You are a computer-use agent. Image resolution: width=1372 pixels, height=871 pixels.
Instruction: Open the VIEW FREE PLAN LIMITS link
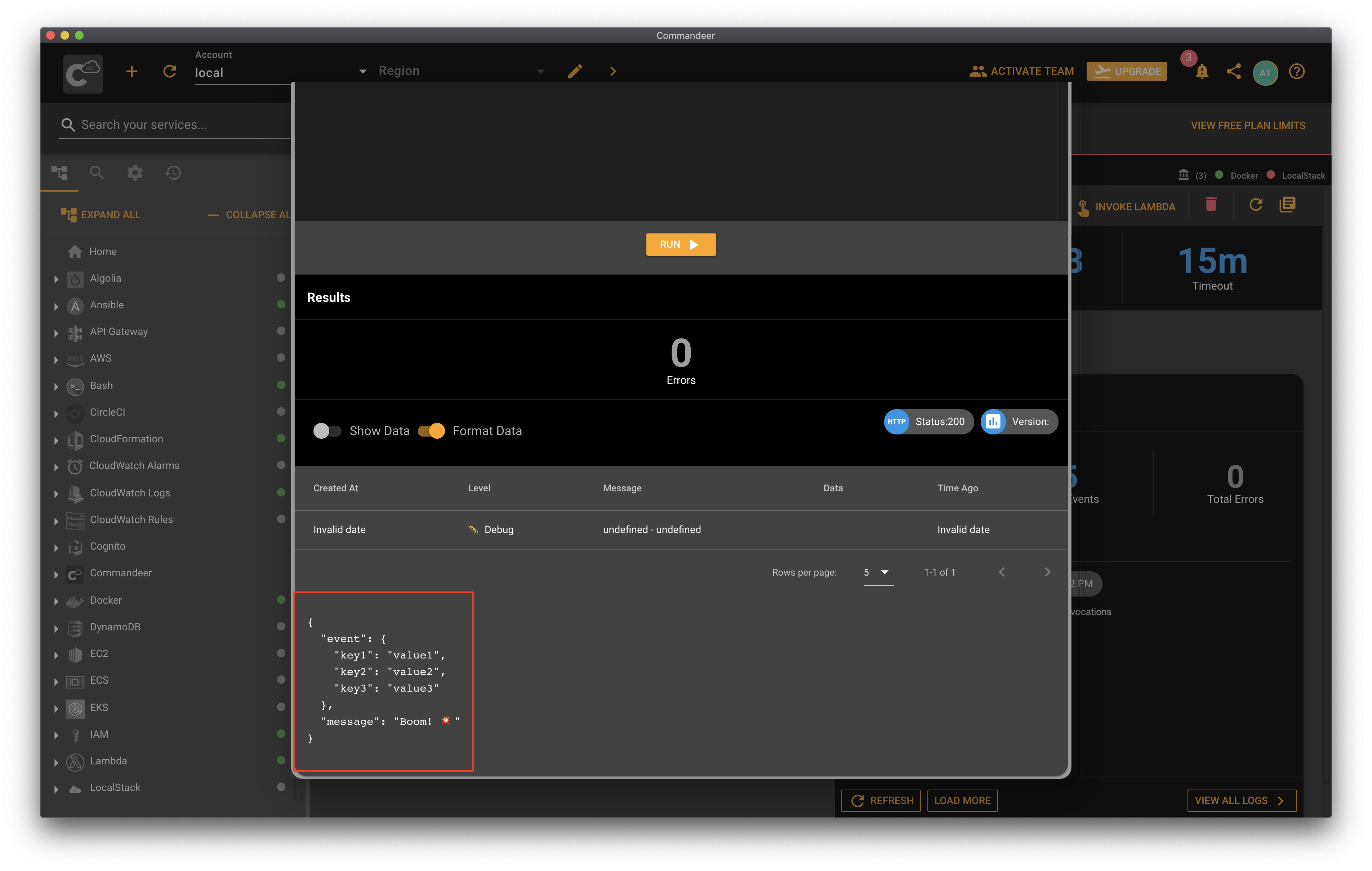click(1248, 125)
